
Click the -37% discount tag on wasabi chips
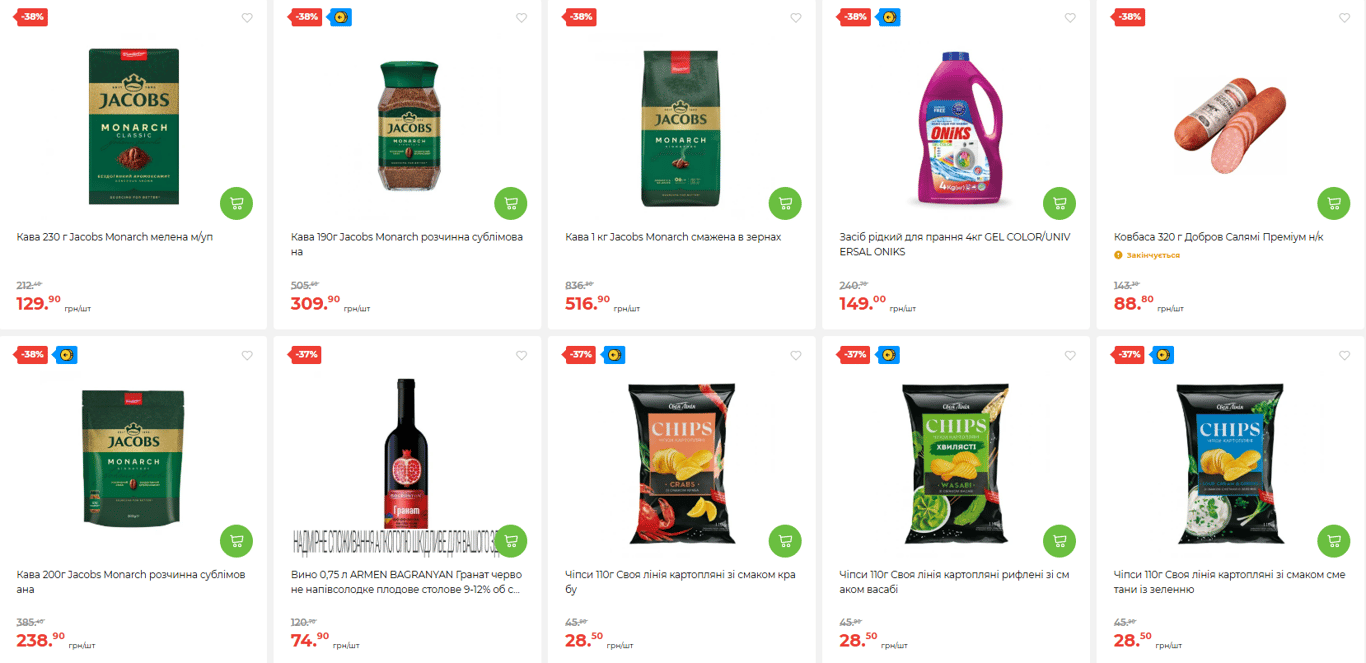click(856, 355)
